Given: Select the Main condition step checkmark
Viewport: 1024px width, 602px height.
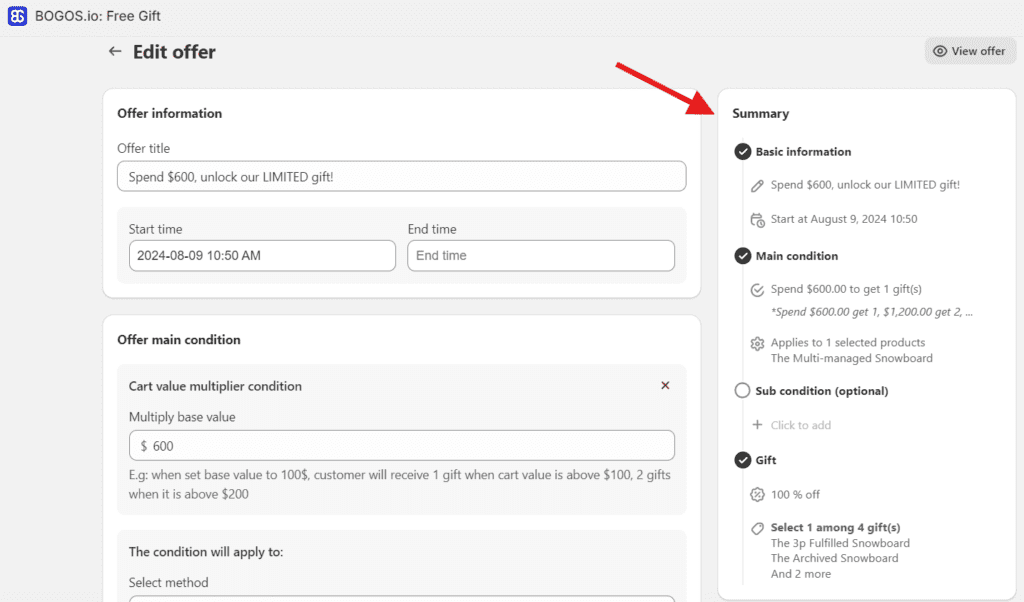Looking at the screenshot, I should tap(742, 256).
